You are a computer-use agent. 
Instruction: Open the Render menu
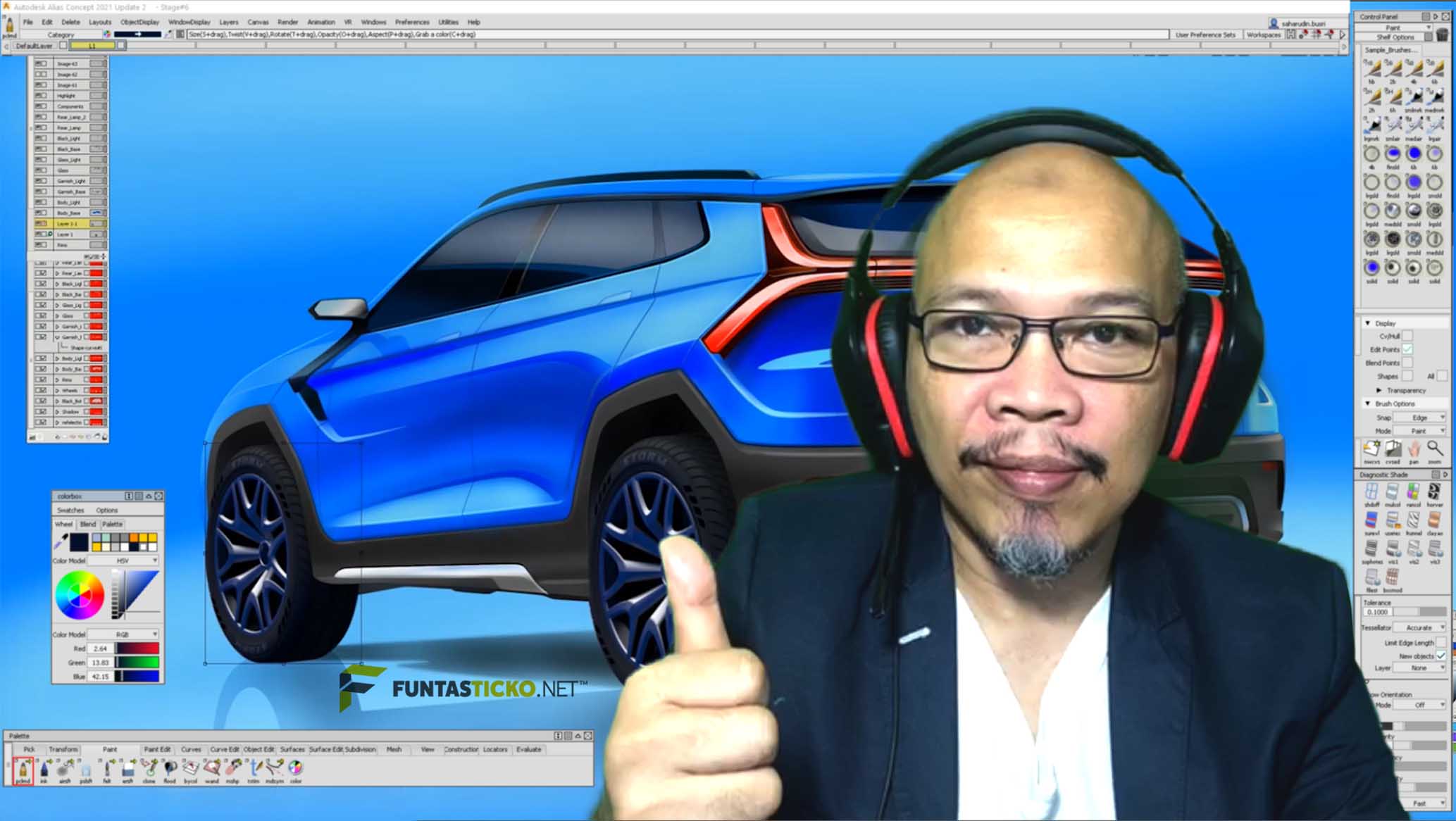click(287, 22)
